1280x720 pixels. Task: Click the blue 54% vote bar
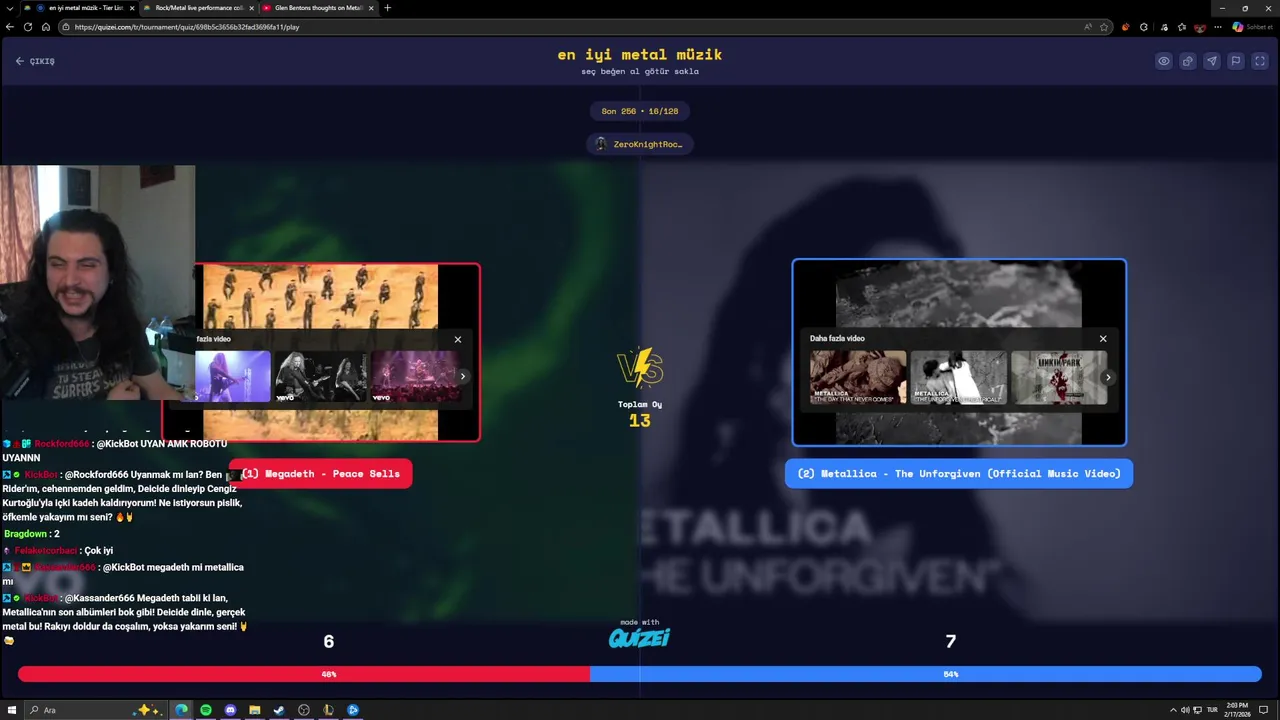[x=926, y=674]
